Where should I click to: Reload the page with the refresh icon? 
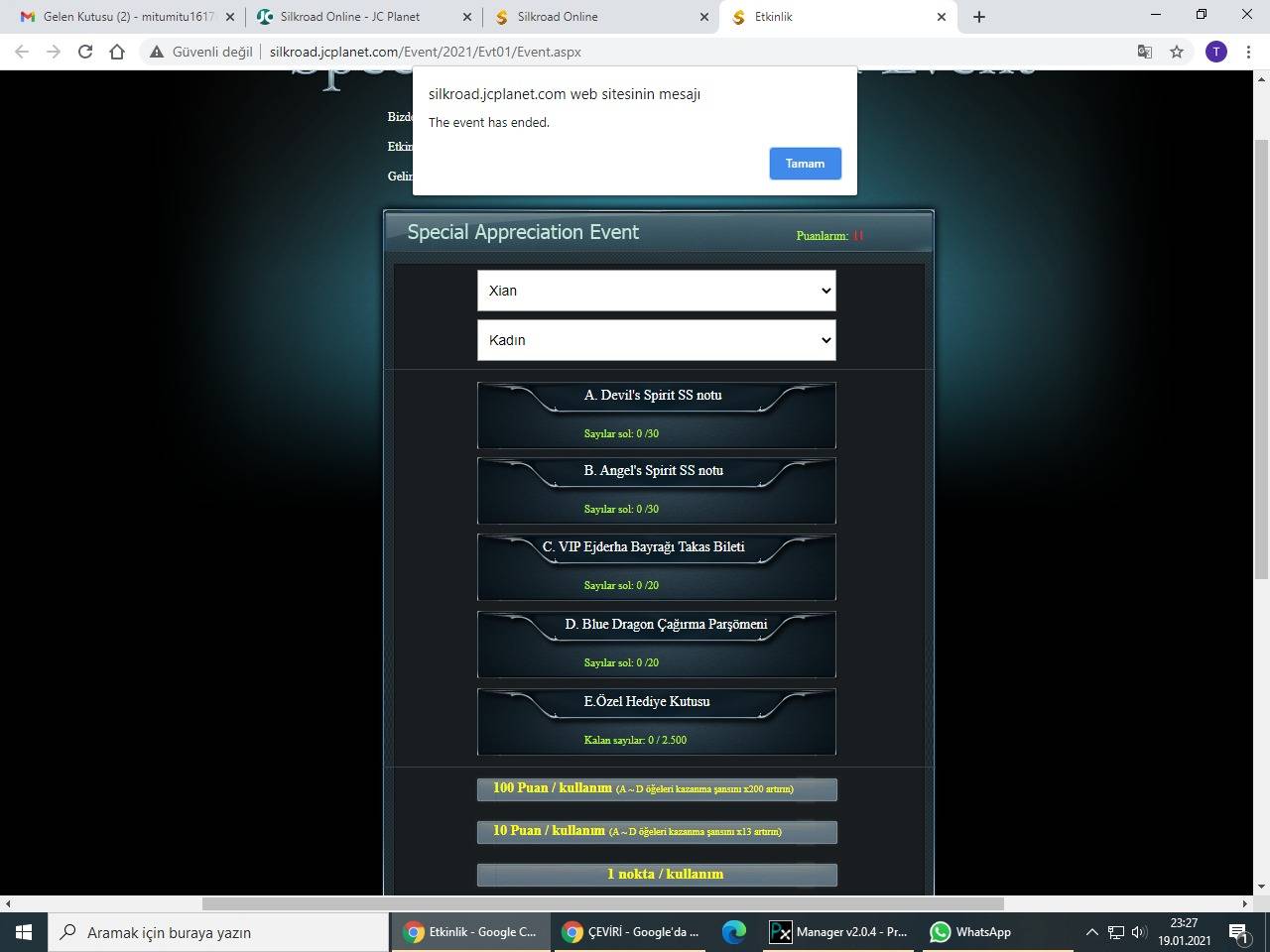85,52
